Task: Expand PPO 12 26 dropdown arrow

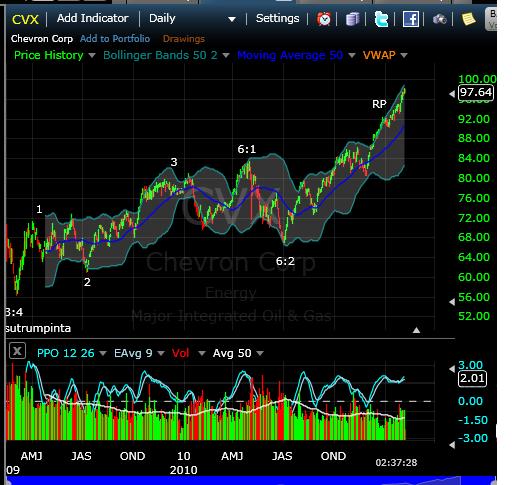Action: [x=103, y=353]
